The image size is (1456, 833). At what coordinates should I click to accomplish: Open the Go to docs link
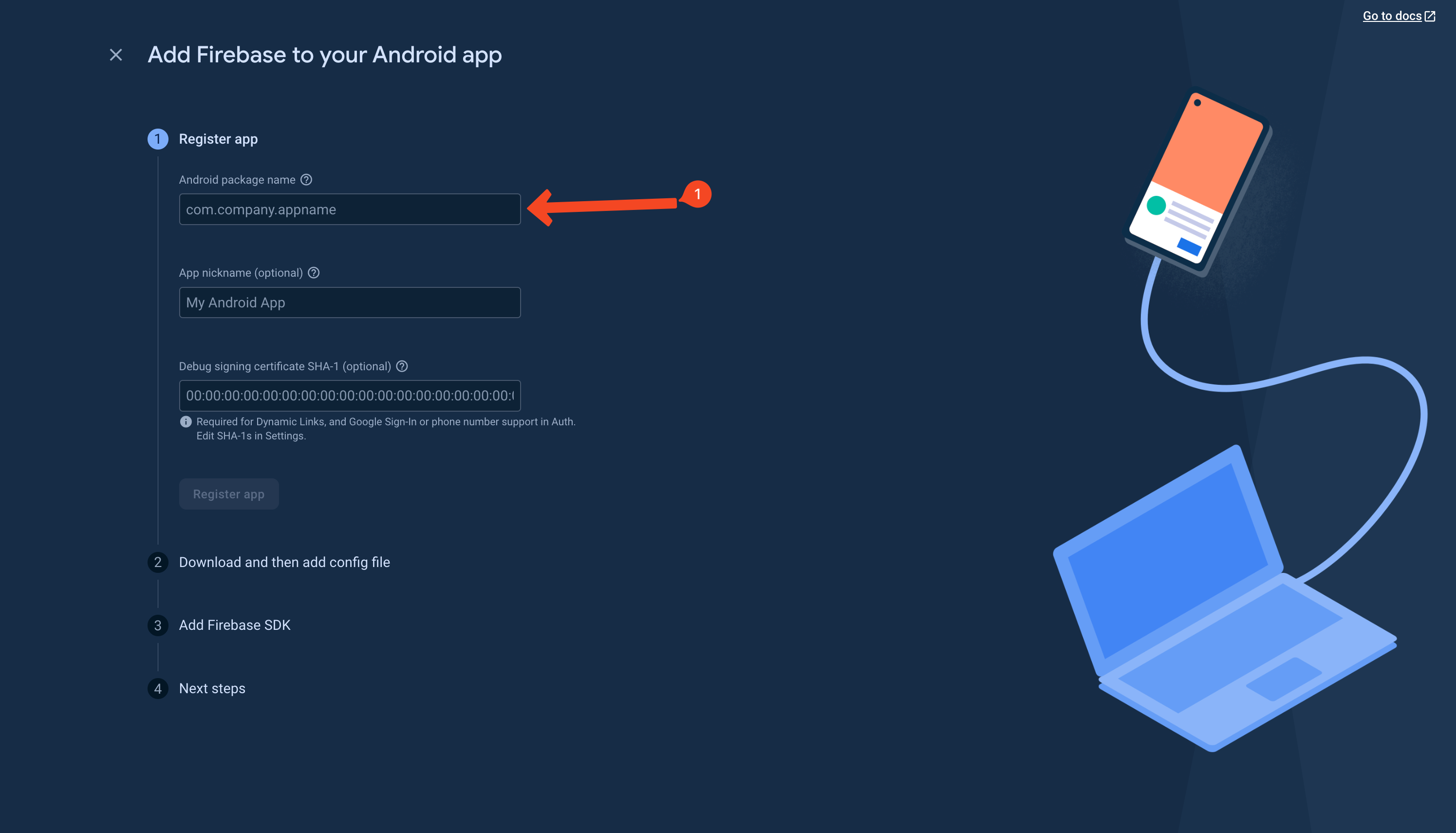pyautogui.click(x=1392, y=16)
